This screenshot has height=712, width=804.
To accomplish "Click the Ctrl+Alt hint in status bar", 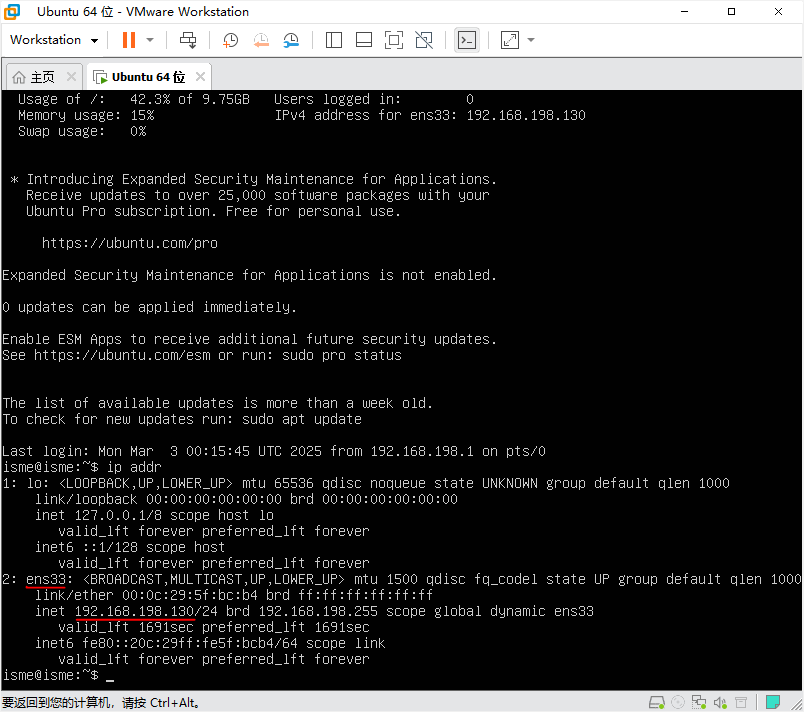I will (174, 702).
